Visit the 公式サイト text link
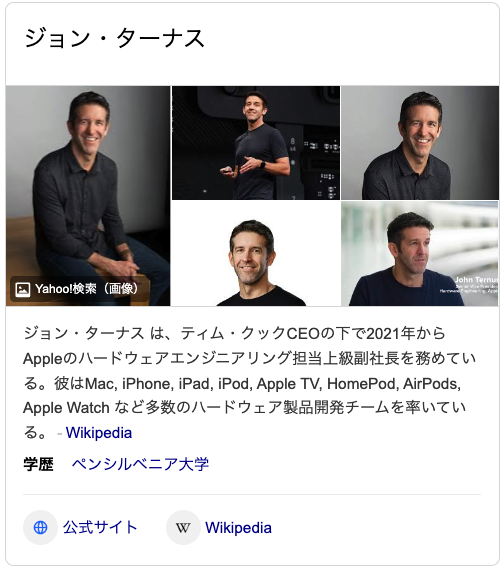The image size is (504, 570). [100, 527]
